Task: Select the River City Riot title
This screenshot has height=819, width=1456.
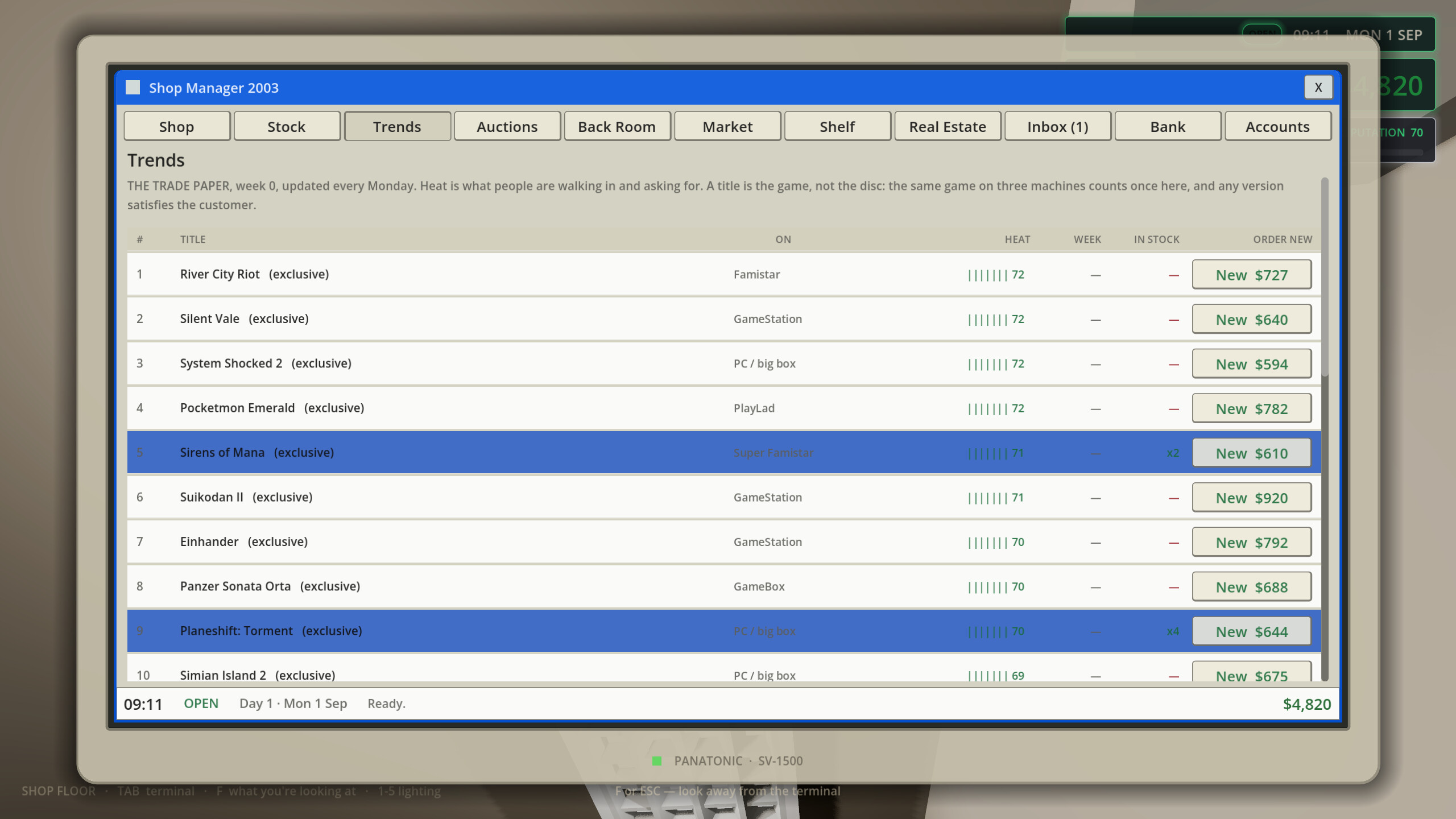Action: pyautogui.click(x=220, y=274)
